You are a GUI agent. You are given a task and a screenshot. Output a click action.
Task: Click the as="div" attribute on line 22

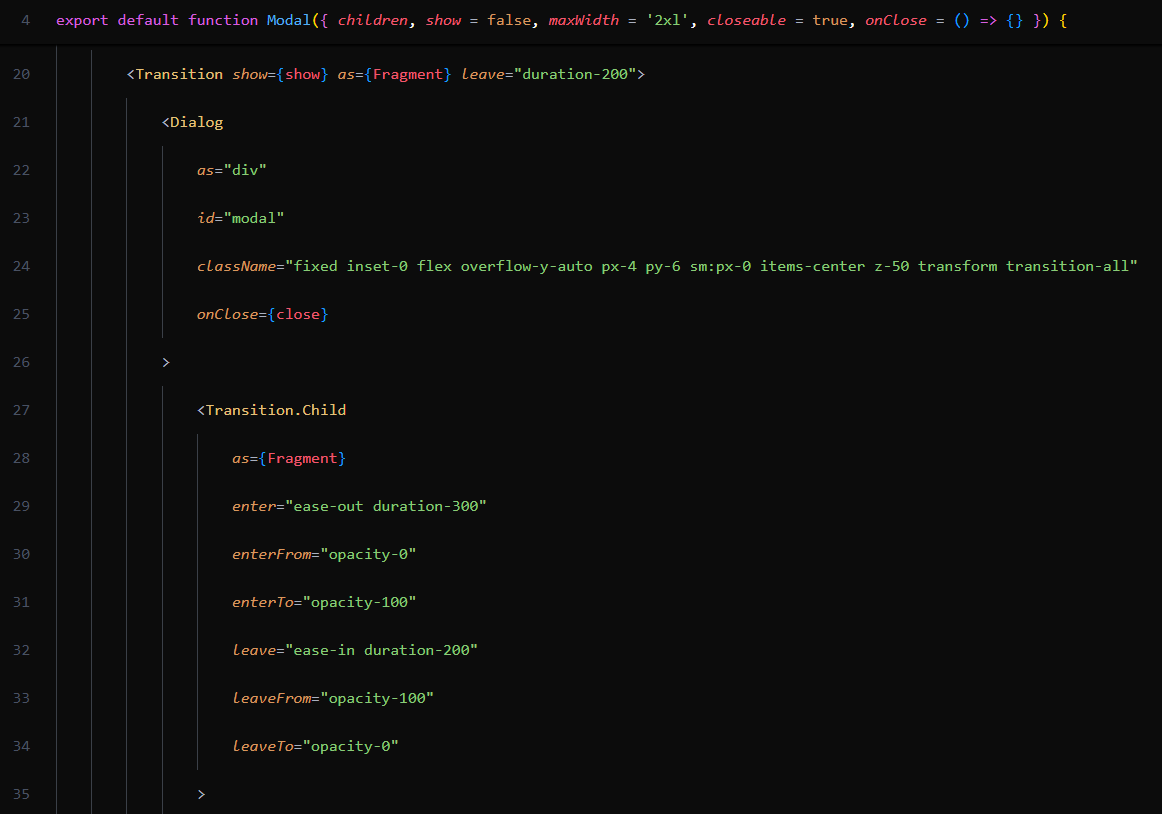coord(232,171)
